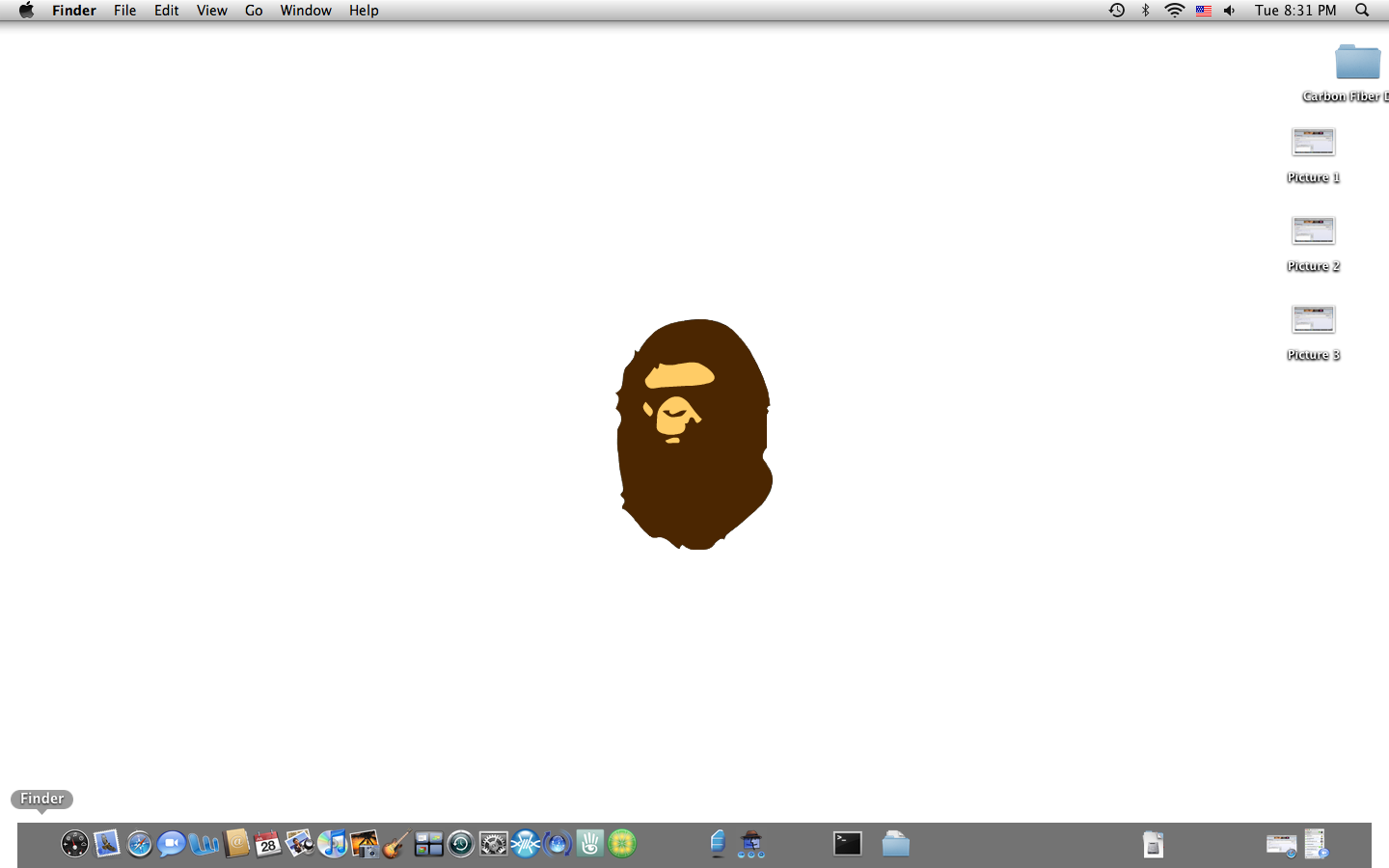Open the View menu

[x=212, y=11]
